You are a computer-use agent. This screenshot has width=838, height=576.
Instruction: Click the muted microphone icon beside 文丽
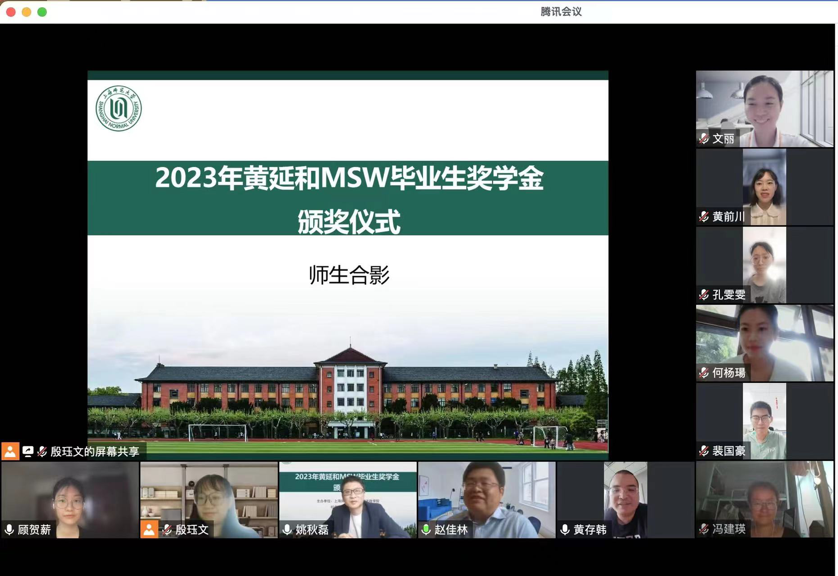pyautogui.click(x=704, y=139)
